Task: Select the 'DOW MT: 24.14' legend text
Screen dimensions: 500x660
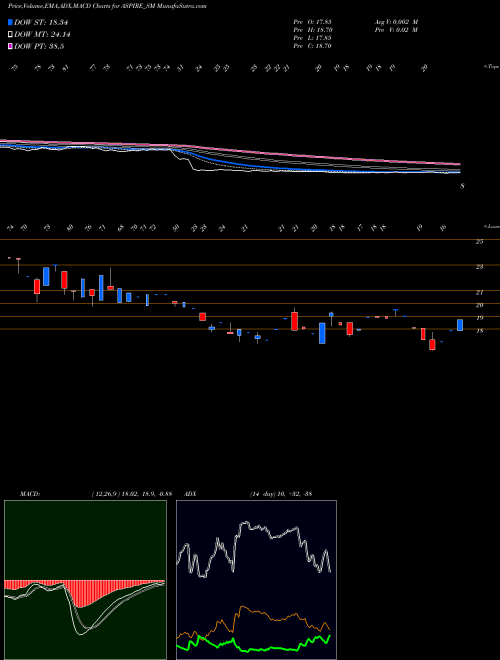Action: coord(42,35)
